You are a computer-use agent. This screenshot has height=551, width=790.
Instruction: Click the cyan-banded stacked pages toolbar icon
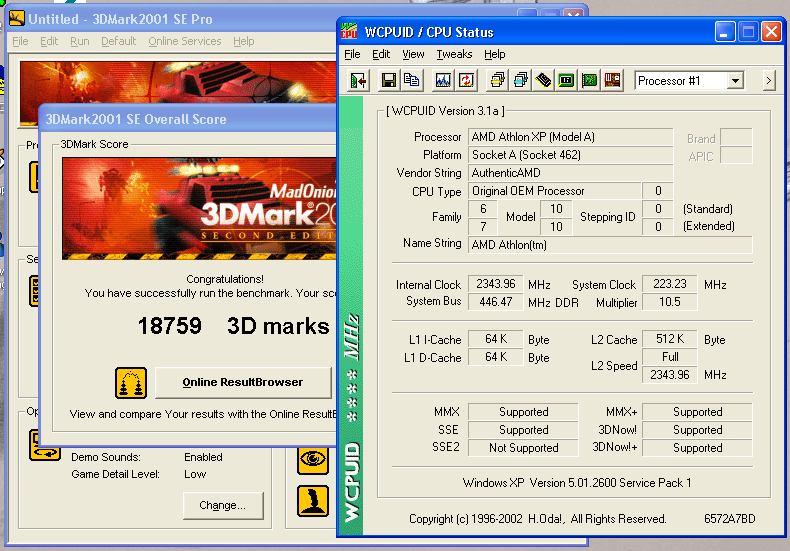click(520, 81)
